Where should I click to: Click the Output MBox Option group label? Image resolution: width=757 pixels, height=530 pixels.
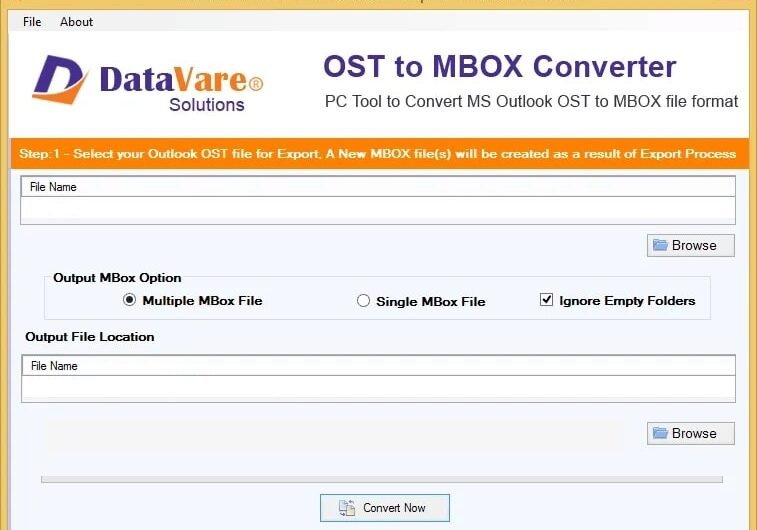[117, 278]
